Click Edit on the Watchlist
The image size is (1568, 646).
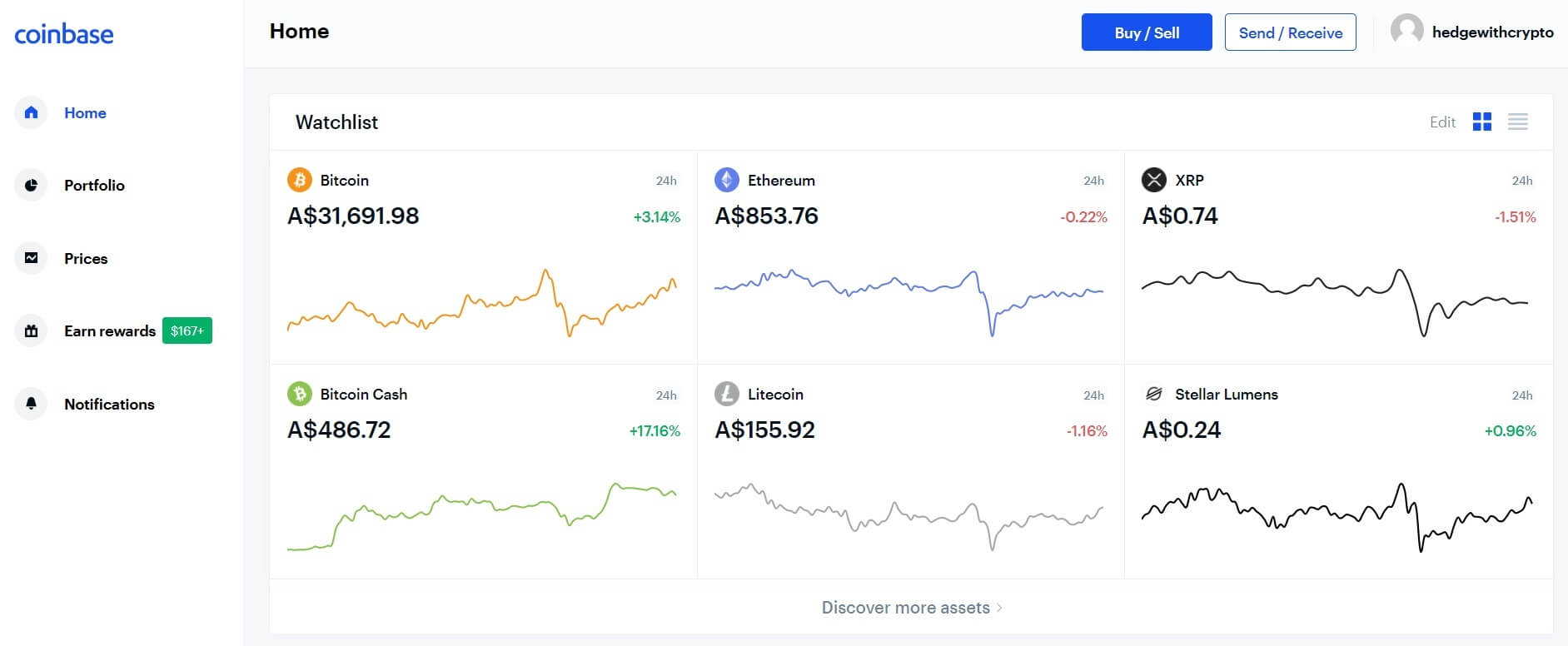pyautogui.click(x=1442, y=122)
